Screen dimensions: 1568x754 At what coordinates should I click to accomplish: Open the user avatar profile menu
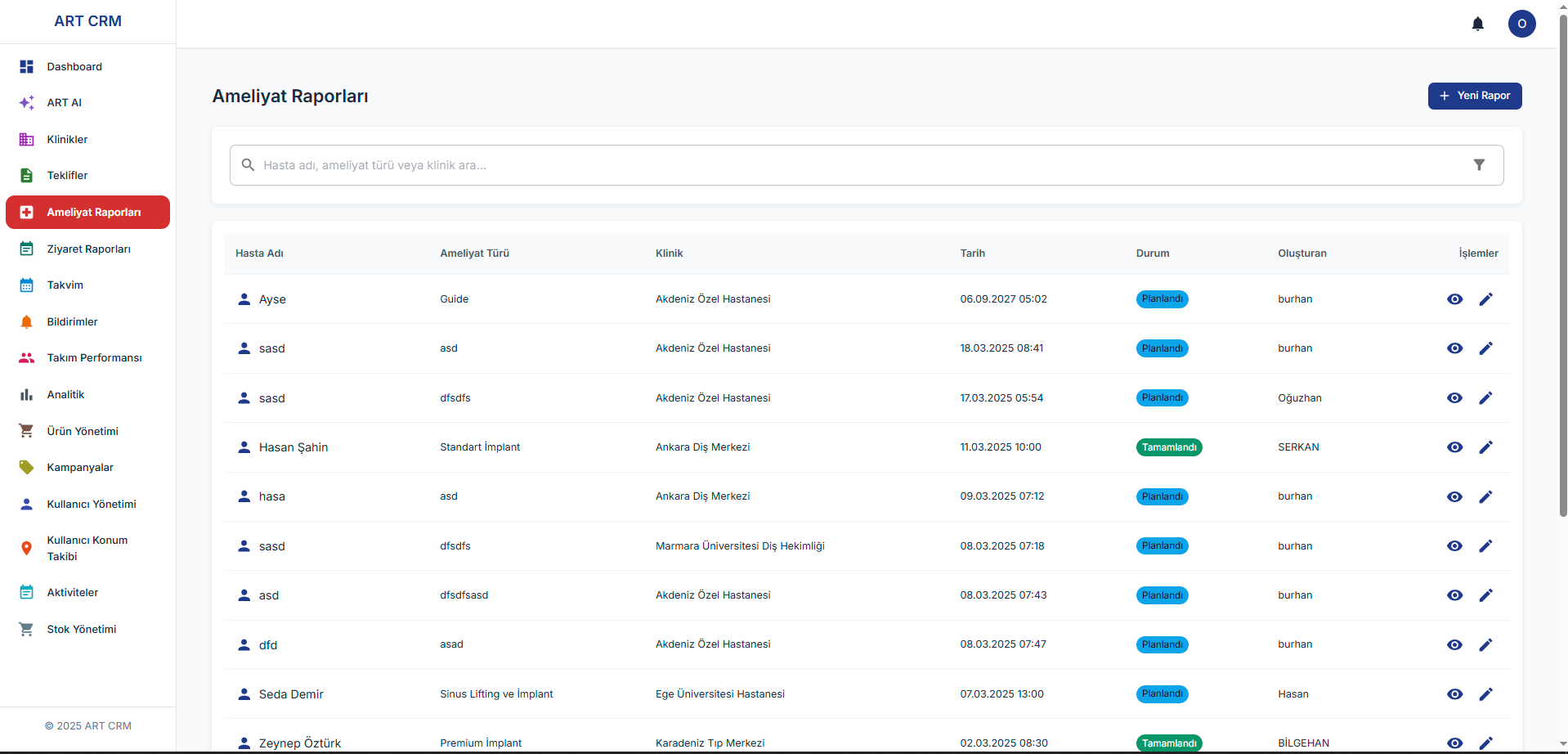click(1521, 24)
